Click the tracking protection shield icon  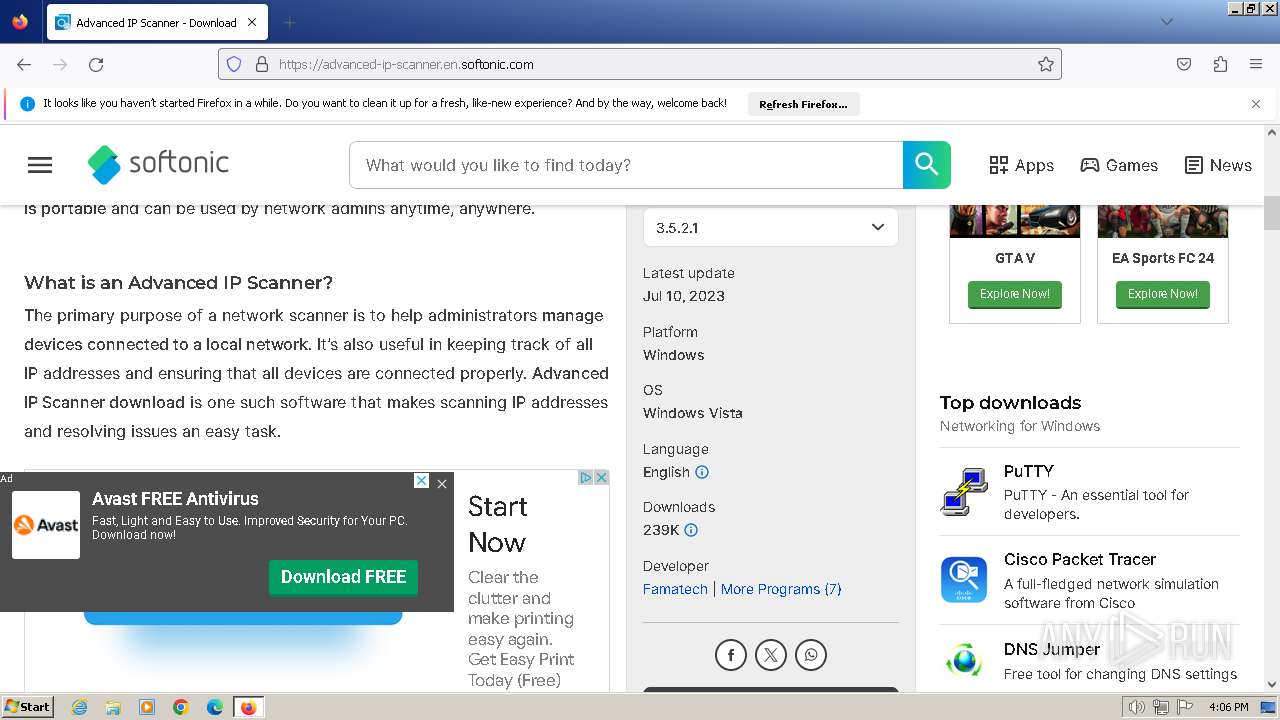[234, 64]
